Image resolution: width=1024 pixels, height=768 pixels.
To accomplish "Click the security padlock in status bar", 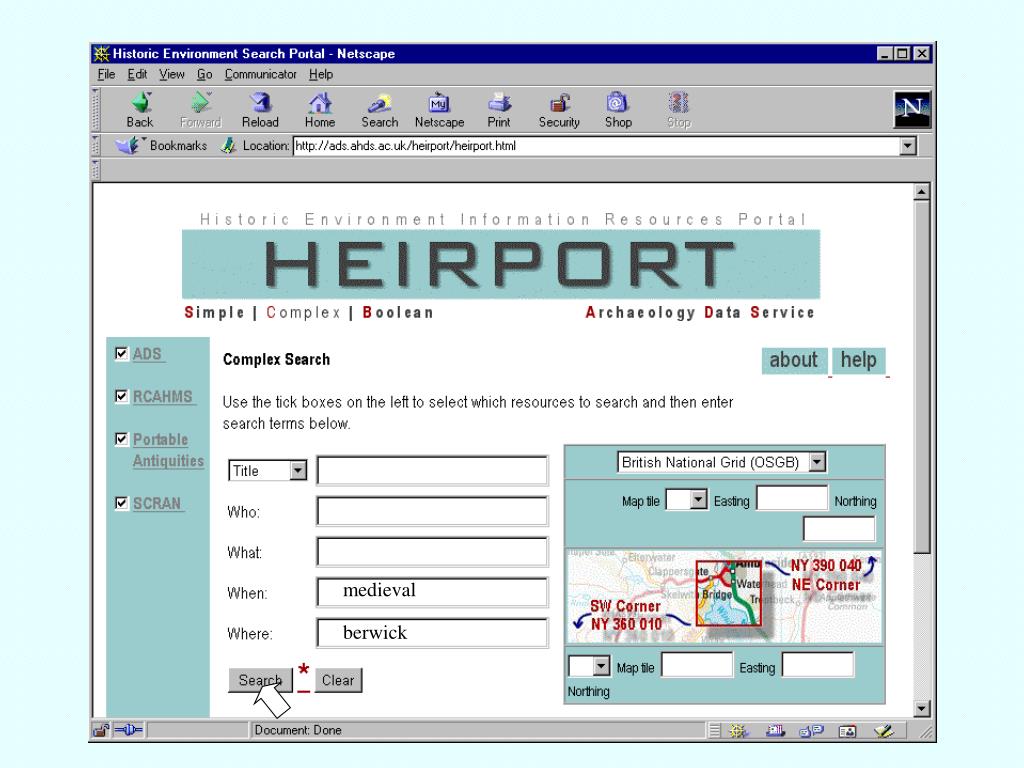I will (x=101, y=730).
